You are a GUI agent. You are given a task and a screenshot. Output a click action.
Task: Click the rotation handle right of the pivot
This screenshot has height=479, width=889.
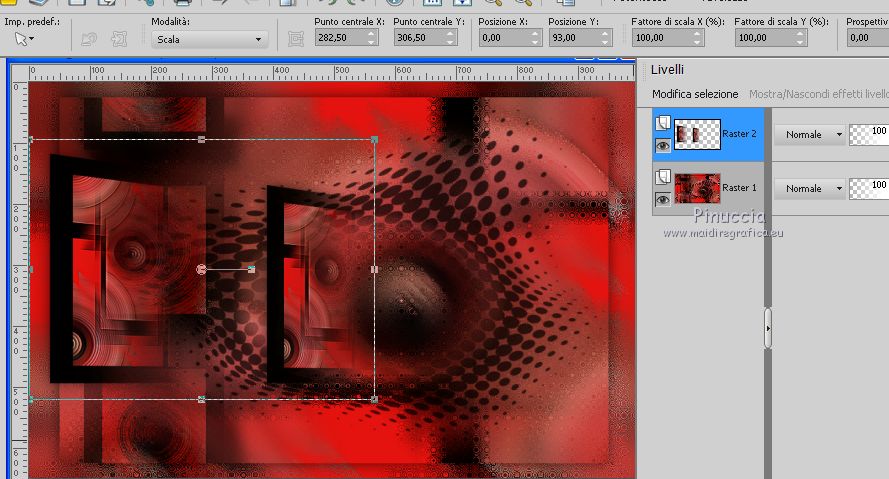pos(251,269)
